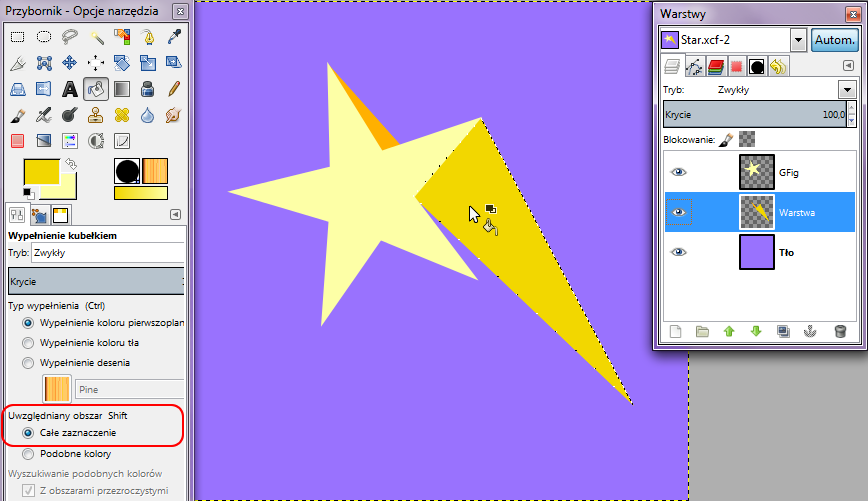Delete layer using the trash icon

pos(840,331)
